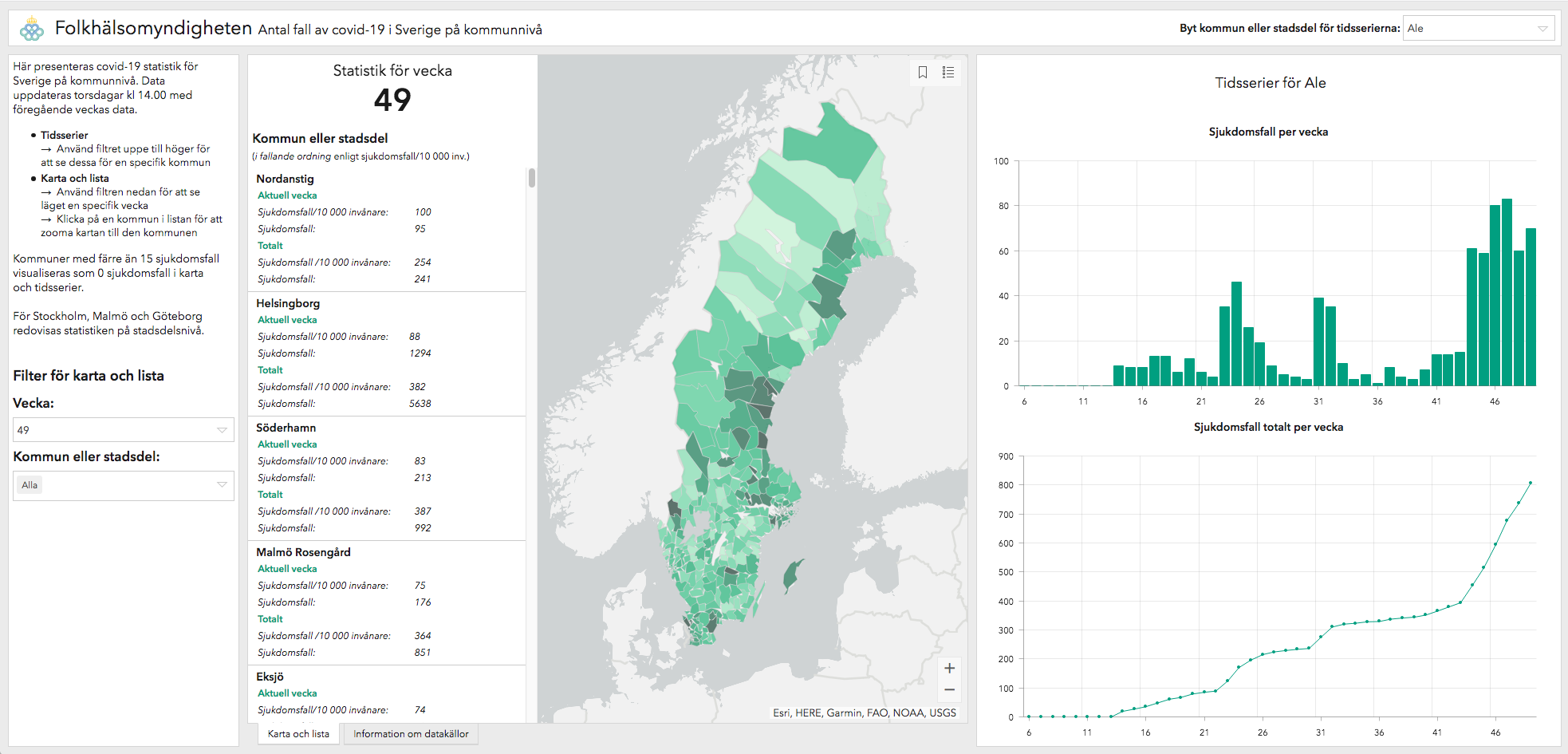Image resolution: width=1568 pixels, height=754 pixels.
Task: Open the Information om datakällor tab
Action: (x=411, y=734)
